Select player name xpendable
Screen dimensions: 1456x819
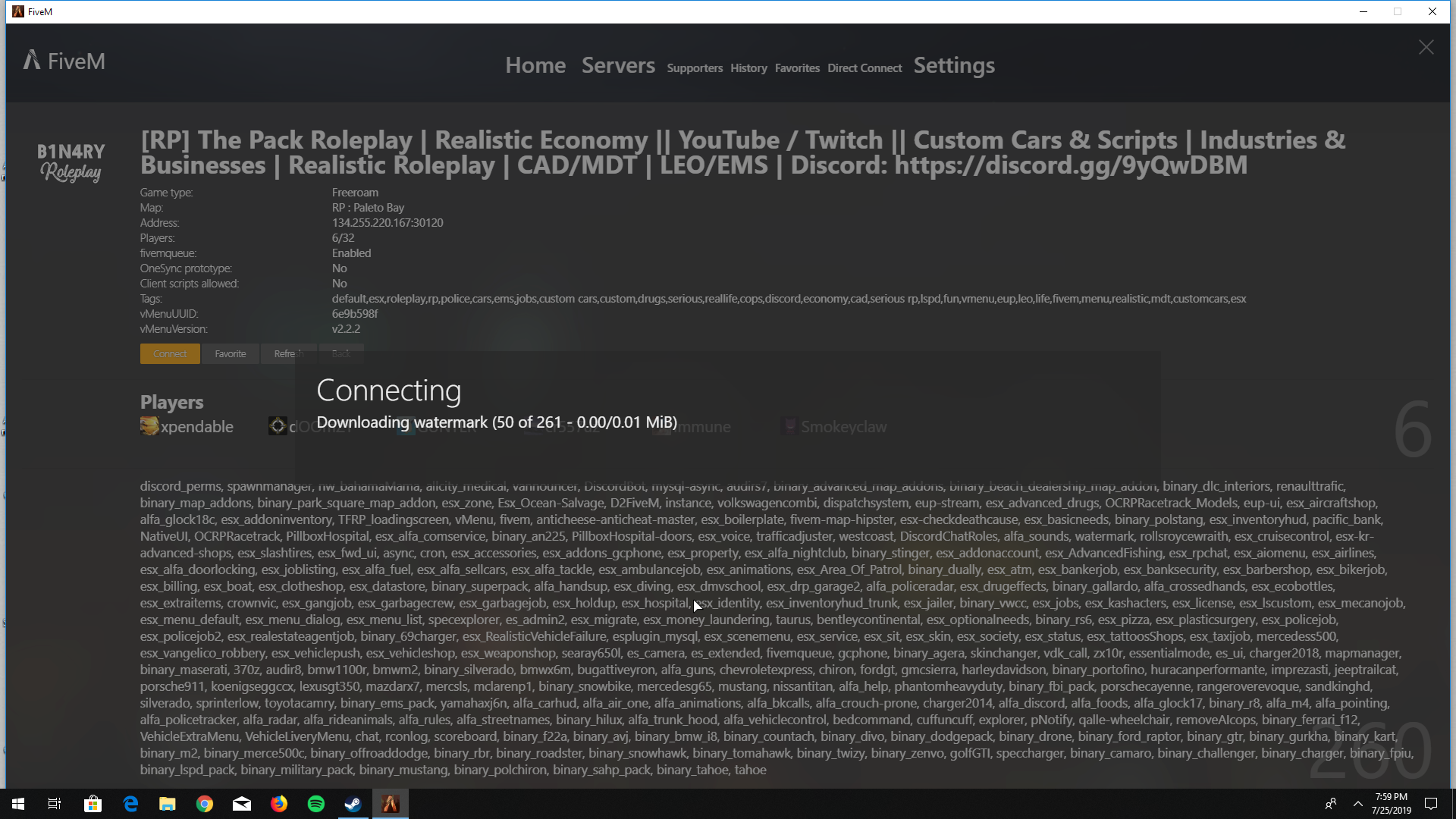point(197,427)
